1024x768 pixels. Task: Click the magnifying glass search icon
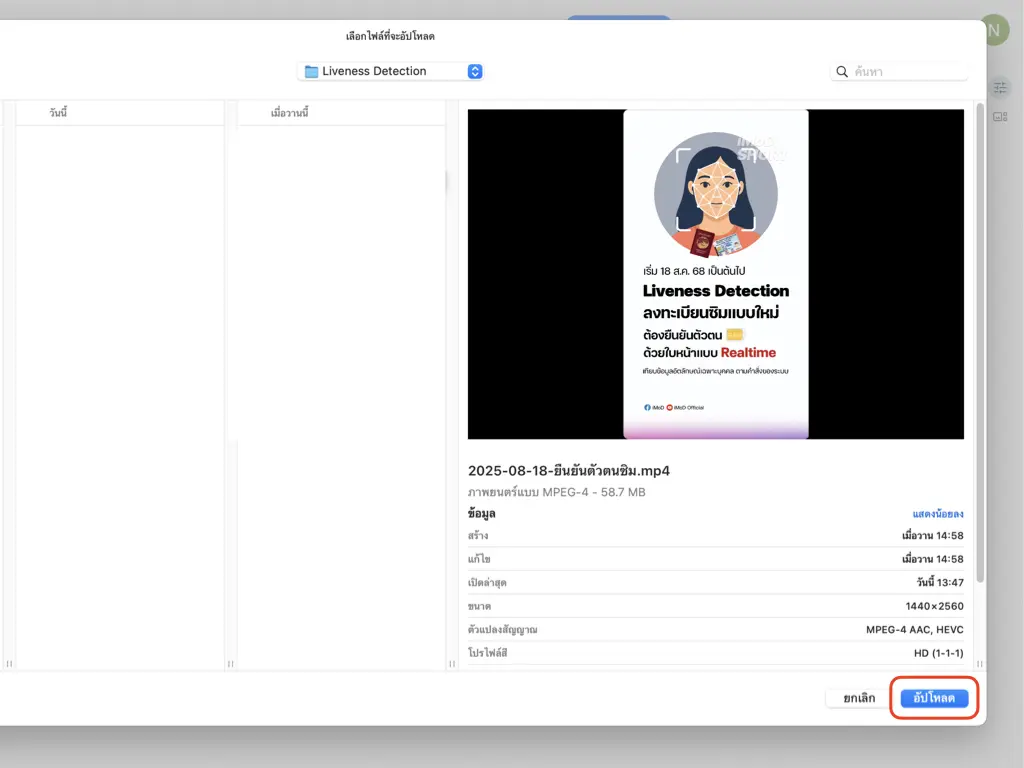click(x=842, y=72)
